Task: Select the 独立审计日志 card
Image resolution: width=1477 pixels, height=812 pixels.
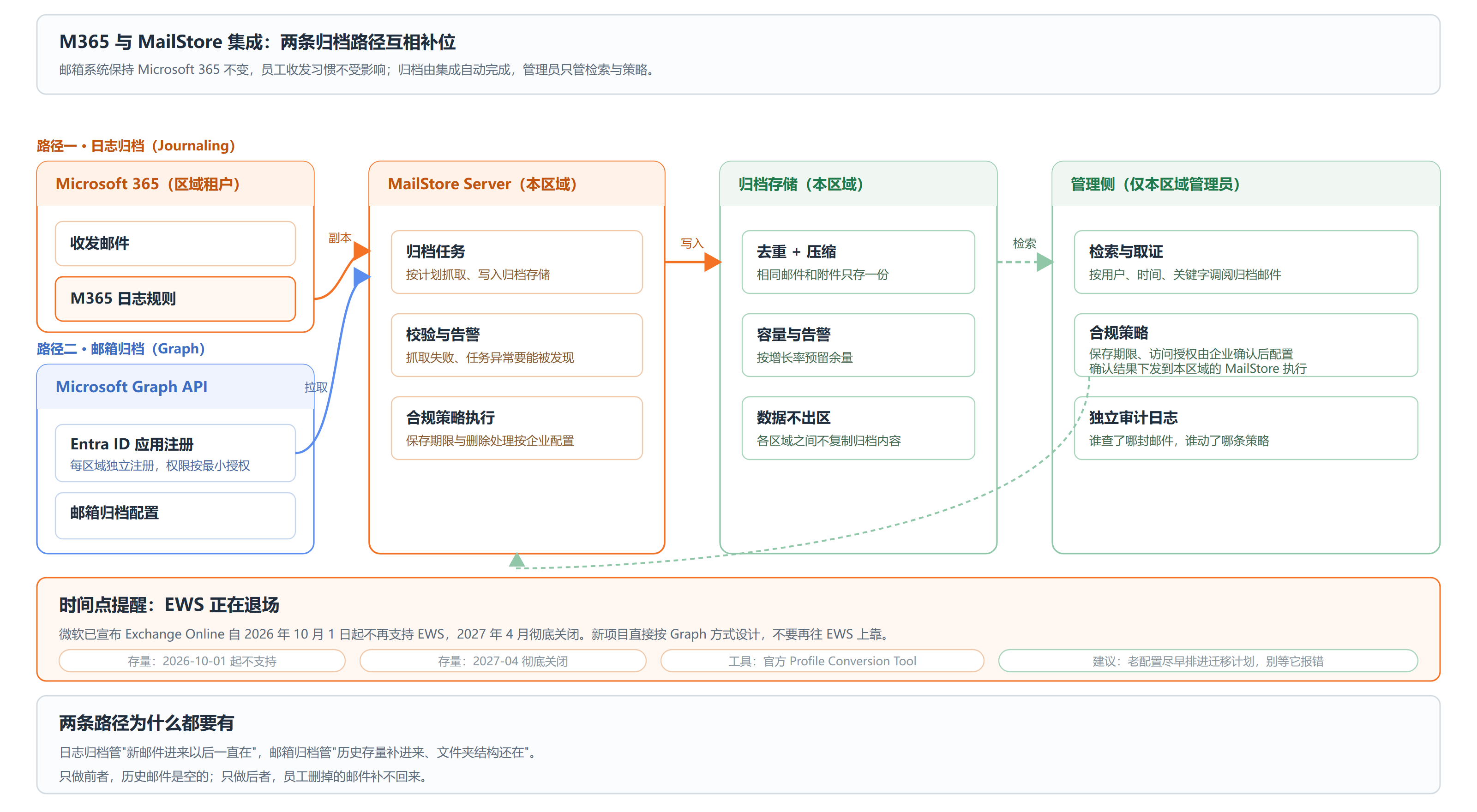Action: pyautogui.click(x=1246, y=428)
